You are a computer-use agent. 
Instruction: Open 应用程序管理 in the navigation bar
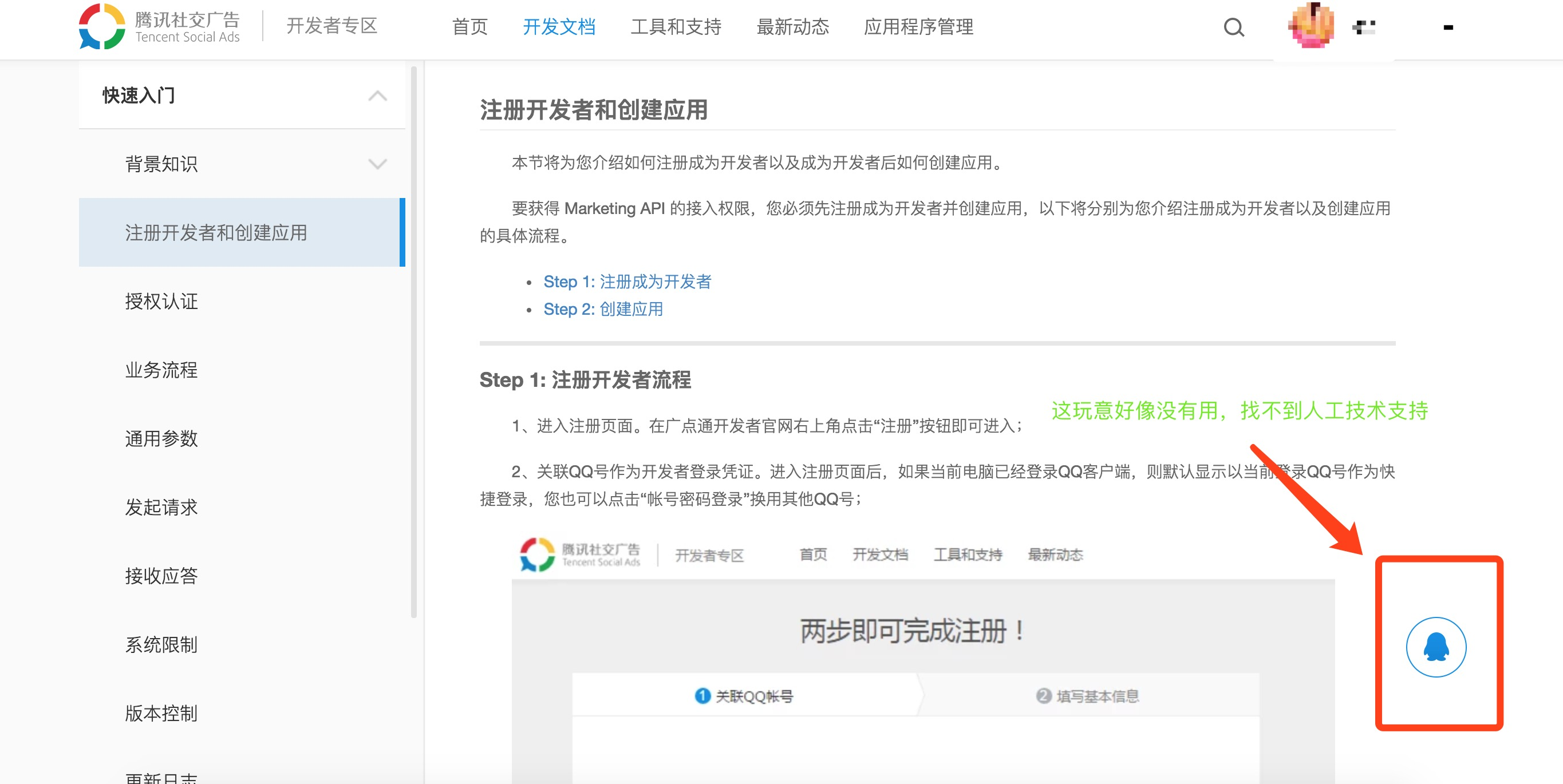pyautogui.click(x=918, y=27)
